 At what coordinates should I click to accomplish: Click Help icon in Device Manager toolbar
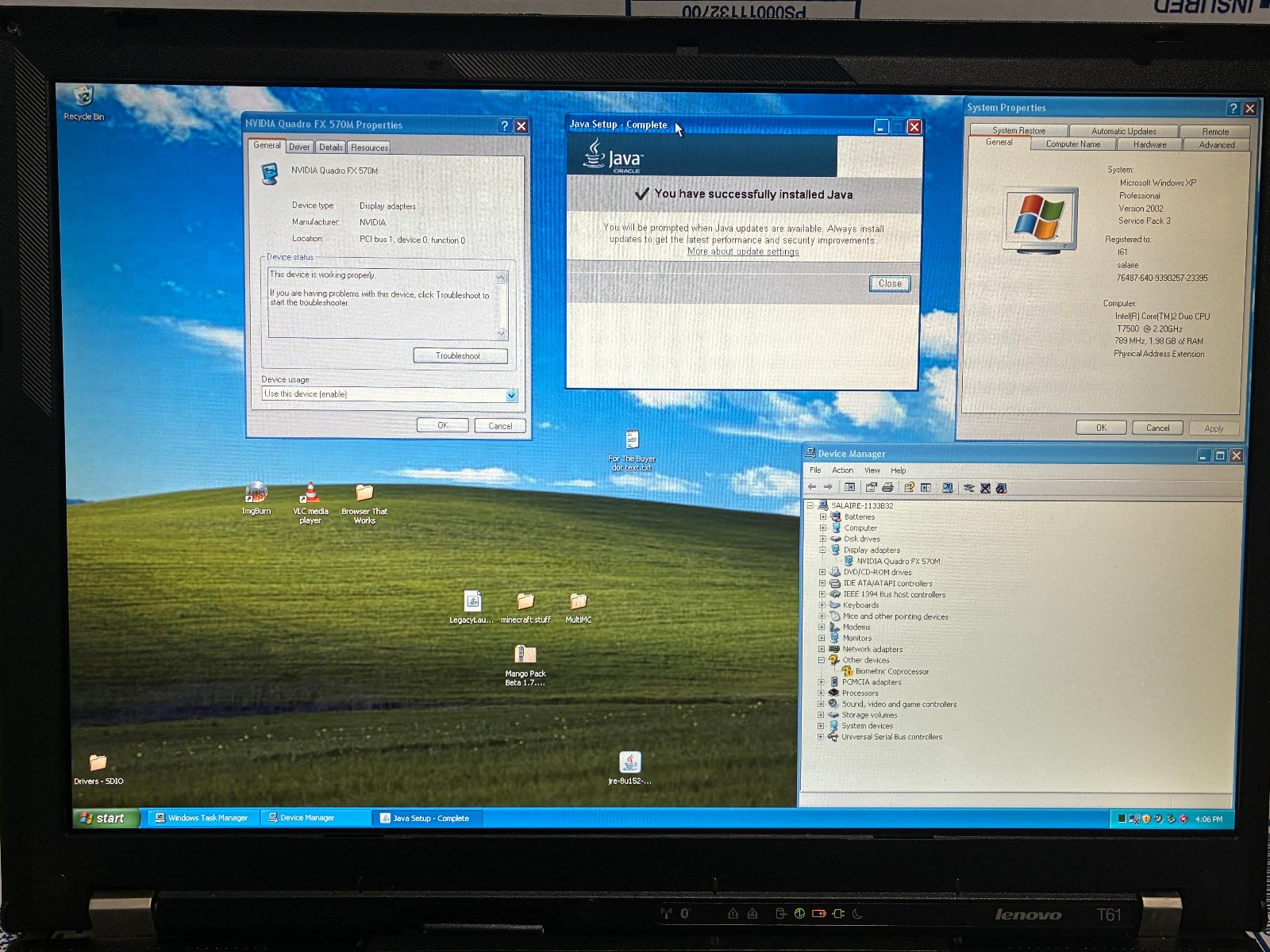909,487
